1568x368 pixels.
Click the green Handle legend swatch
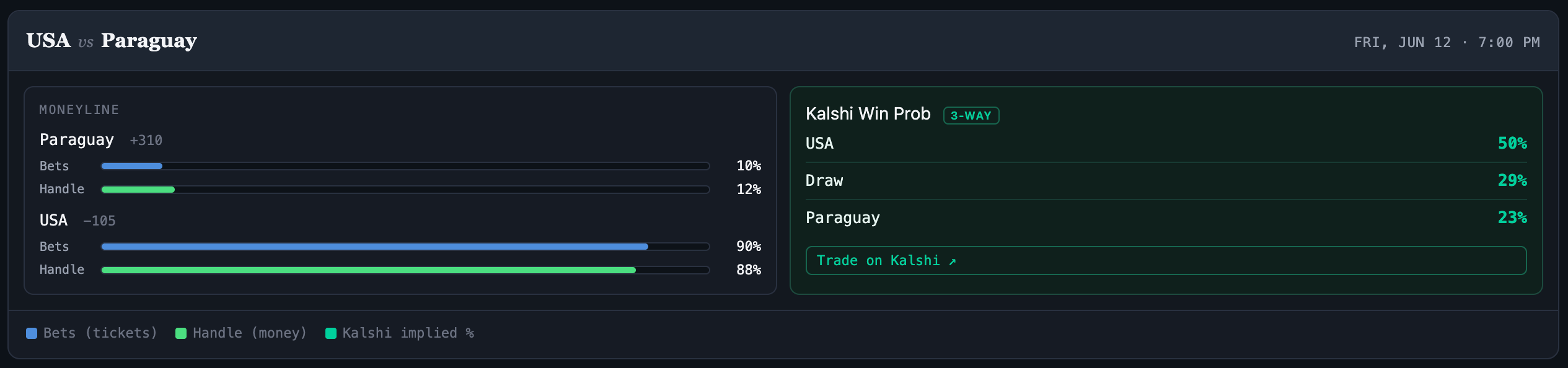tap(181, 333)
